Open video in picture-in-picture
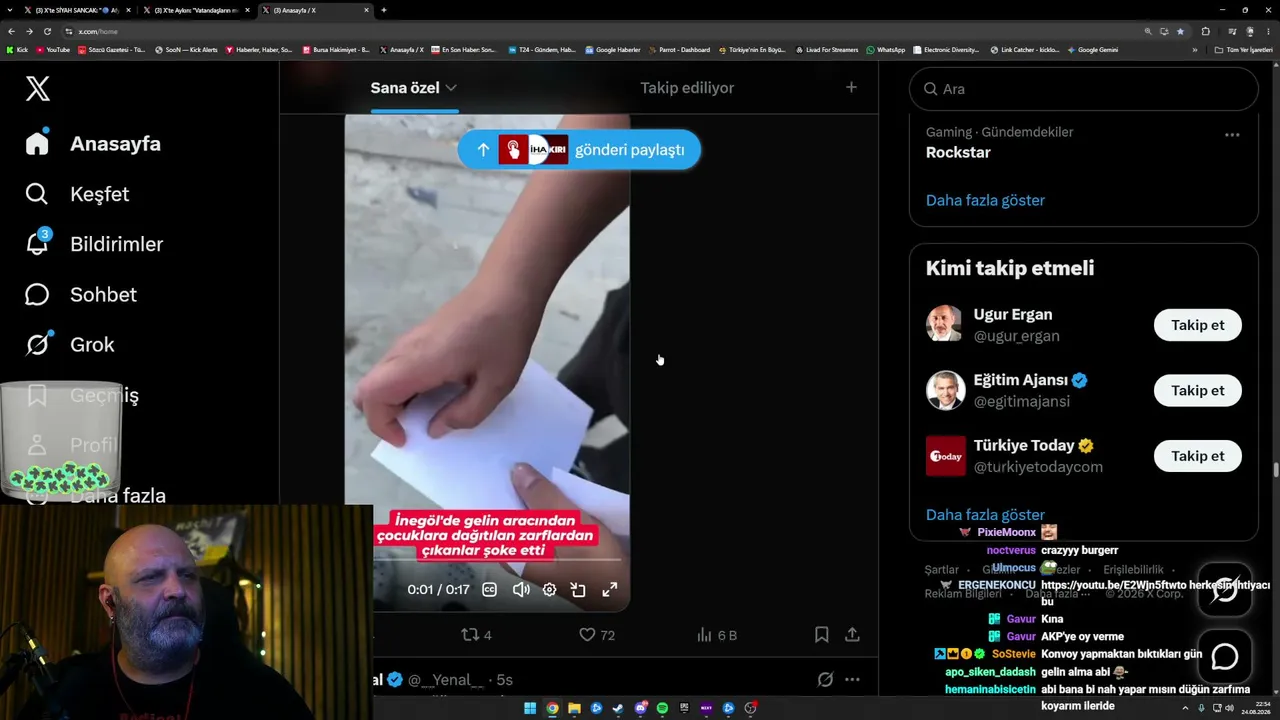The width and height of the screenshot is (1280, 720). (x=578, y=590)
